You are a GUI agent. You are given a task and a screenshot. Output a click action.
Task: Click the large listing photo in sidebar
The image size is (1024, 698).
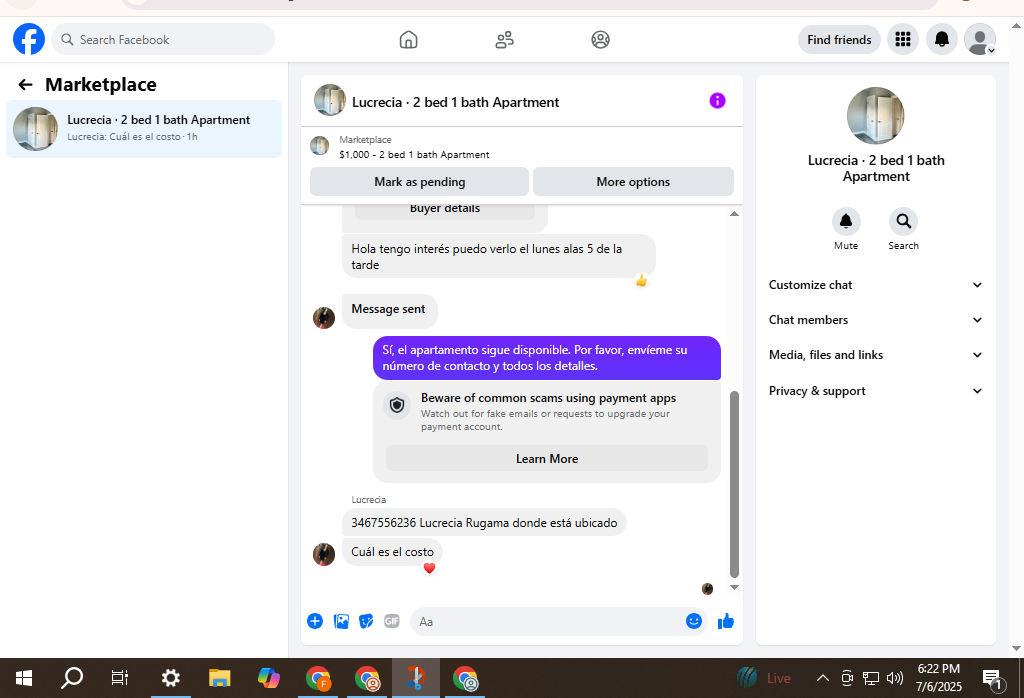876,116
